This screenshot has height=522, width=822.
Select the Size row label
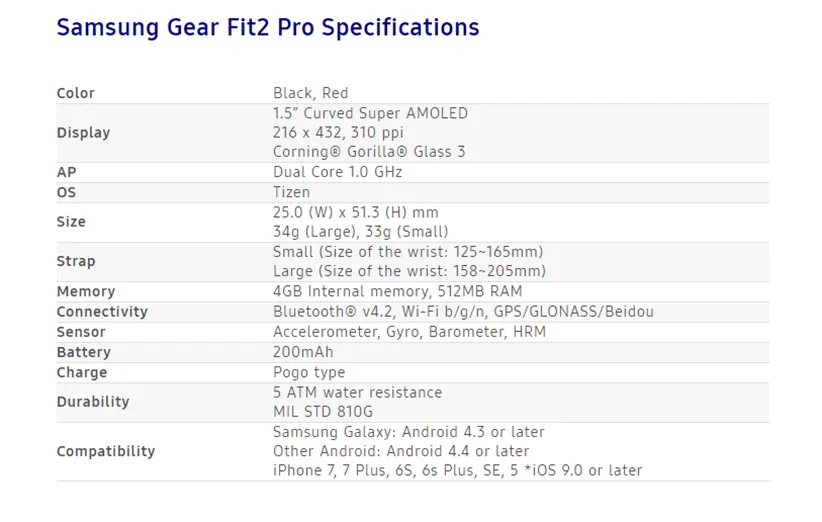71,222
